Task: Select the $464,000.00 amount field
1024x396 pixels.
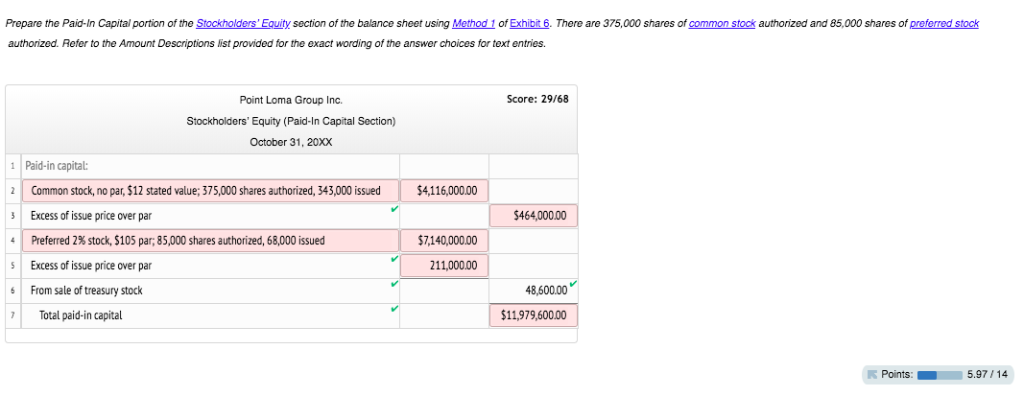Action: [x=534, y=216]
